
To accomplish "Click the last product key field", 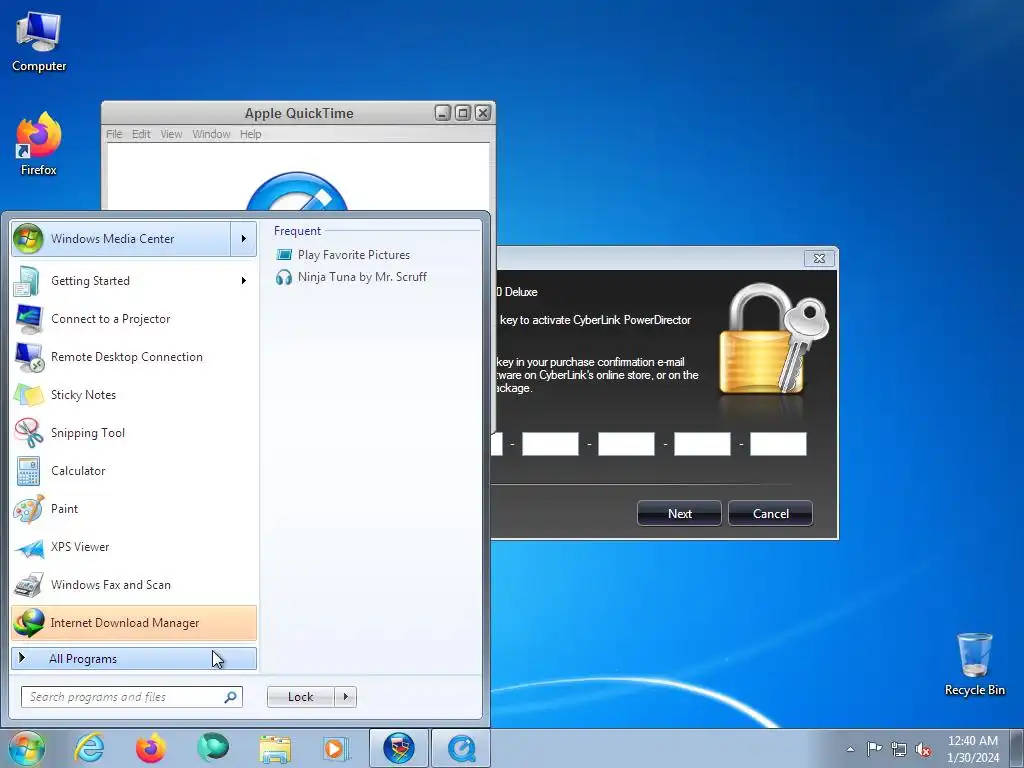I will [778, 444].
